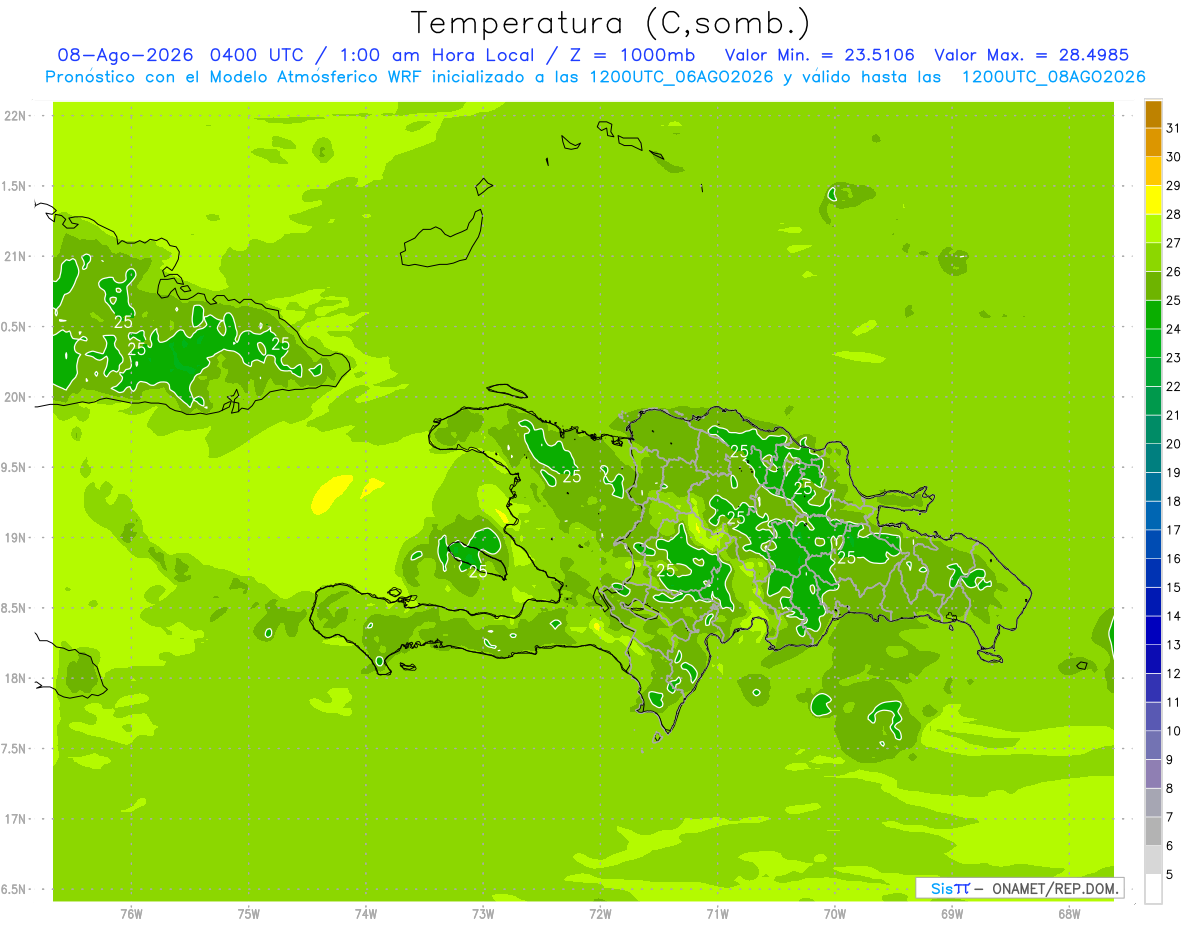This screenshot has height=927, width=1200.
Task: Click the legend band between 27 and 28
Action: (x=1153, y=229)
